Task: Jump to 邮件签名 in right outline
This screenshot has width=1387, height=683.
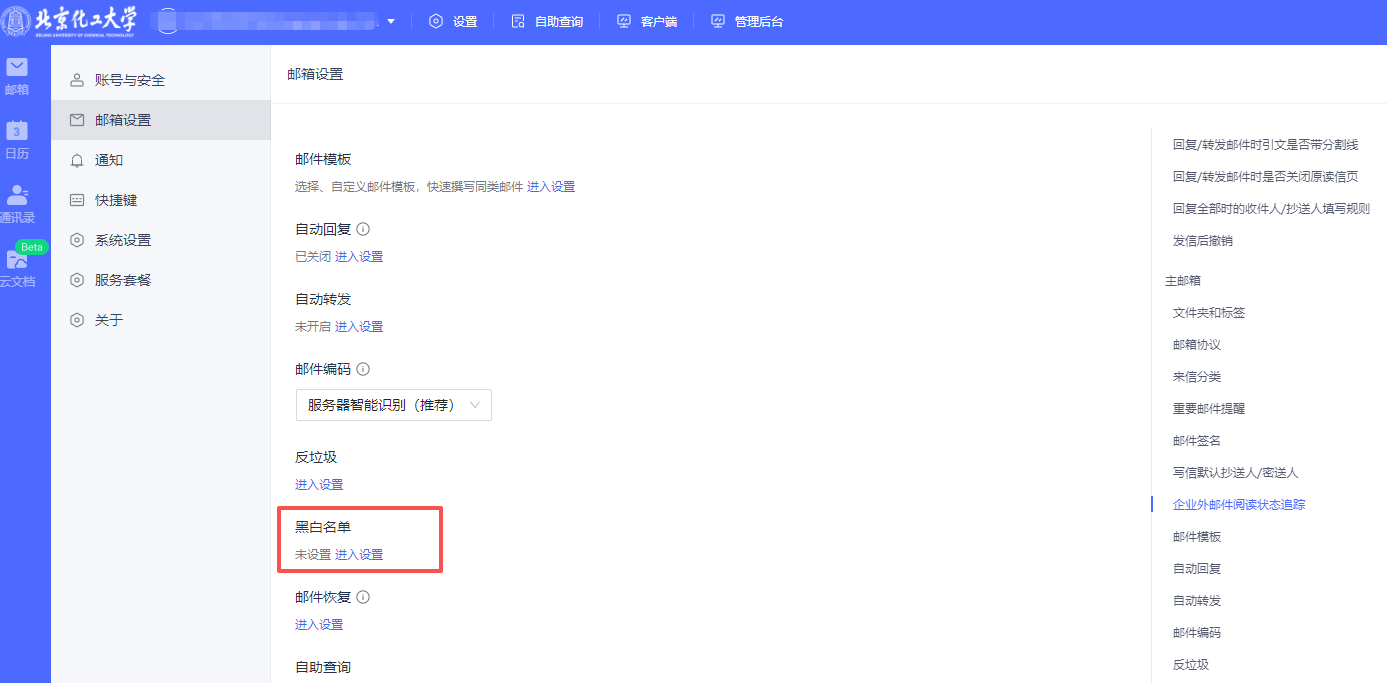Action: (1196, 440)
